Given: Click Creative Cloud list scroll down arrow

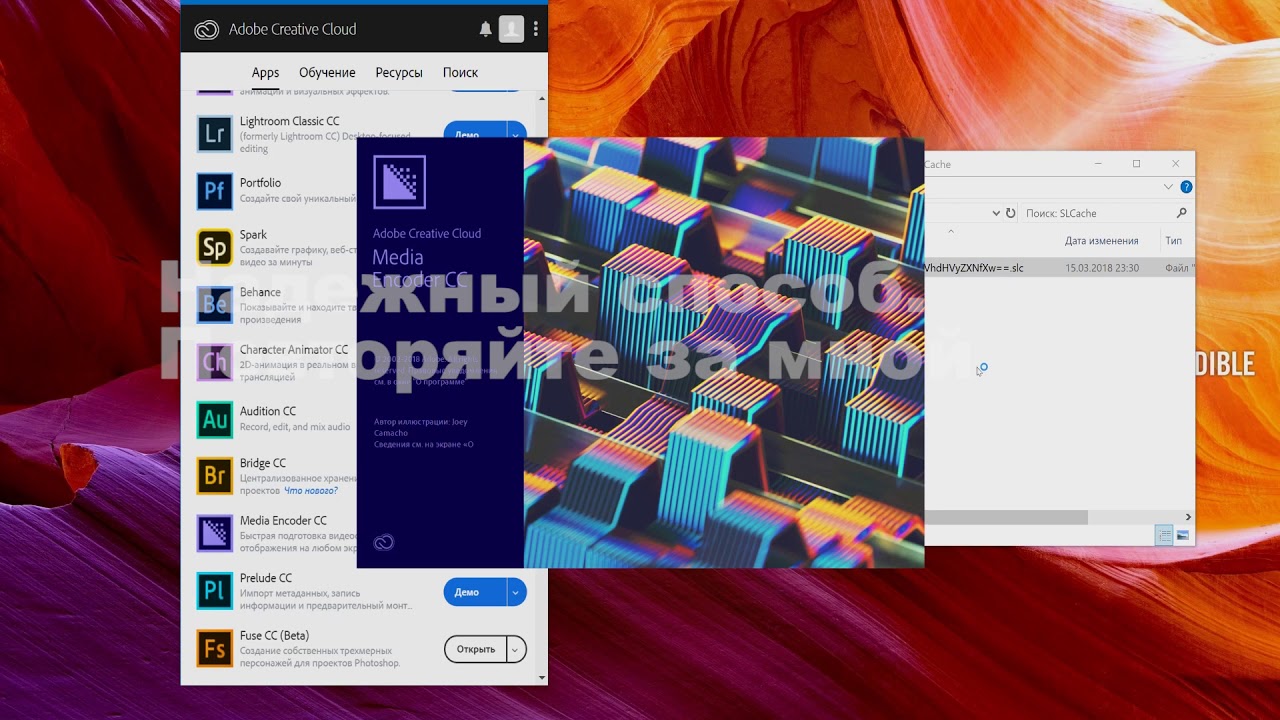Looking at the screenshot, I should [x=544, y=678].
